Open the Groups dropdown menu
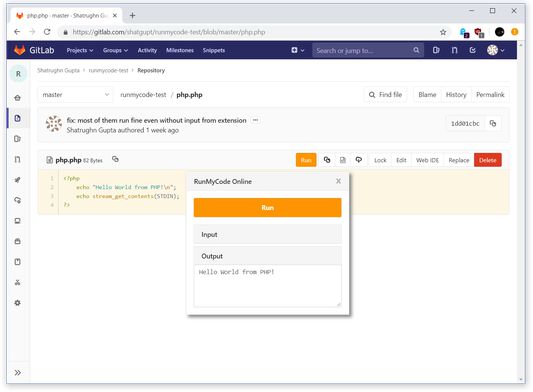The width and height of the screenshot is (533, 392). pos(116,50)
